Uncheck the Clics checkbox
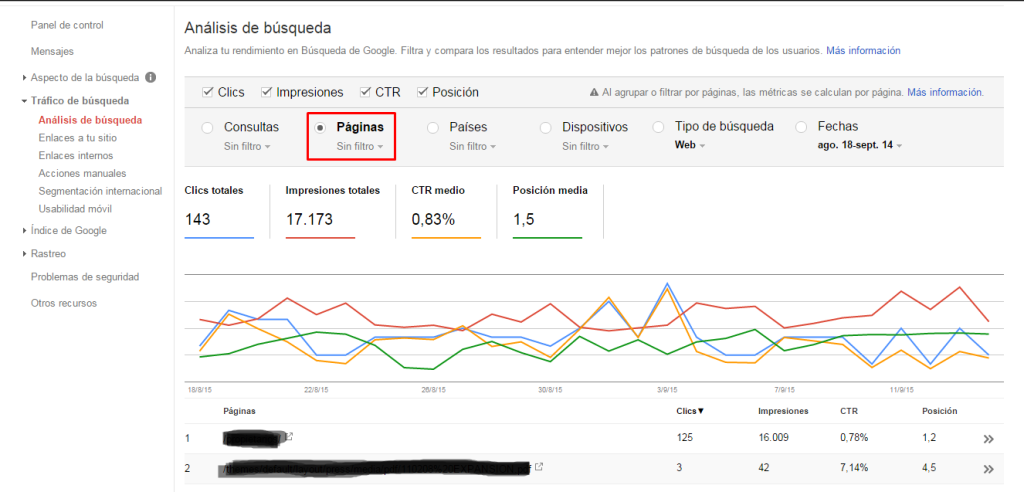This screenshot has width=1024, height=492. coord(208,91)
